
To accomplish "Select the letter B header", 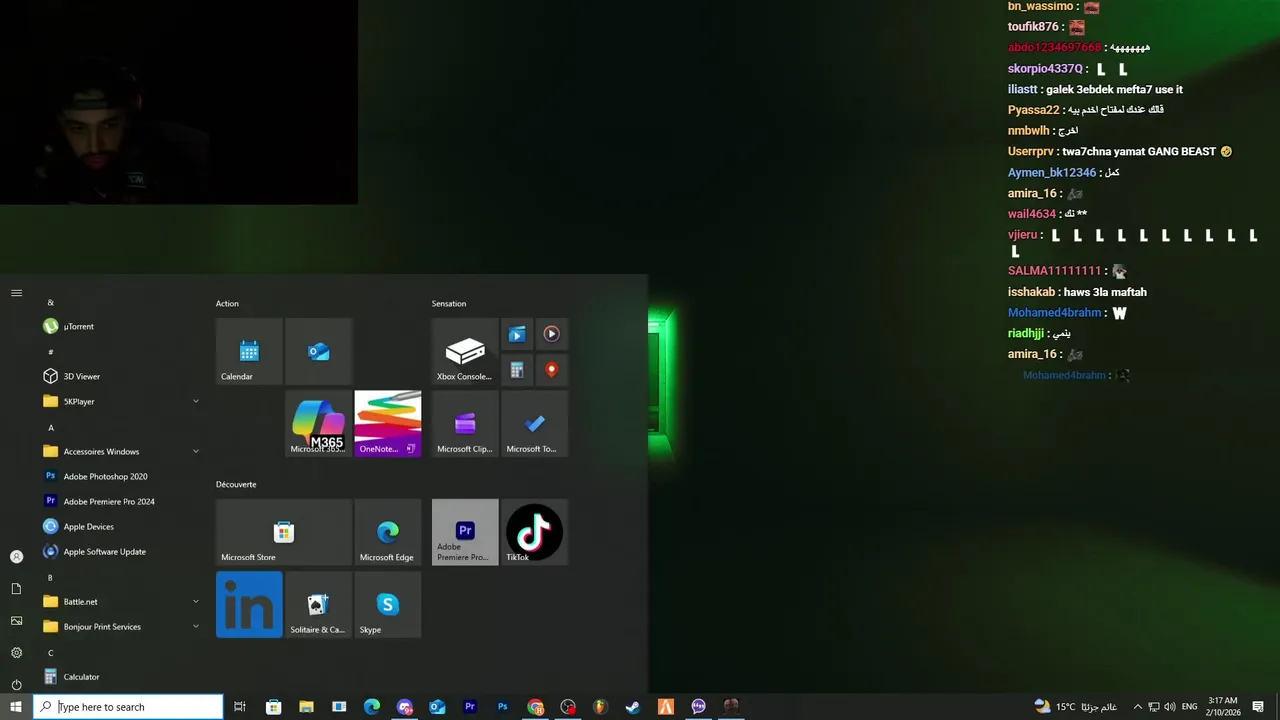I will click(50, 577).
